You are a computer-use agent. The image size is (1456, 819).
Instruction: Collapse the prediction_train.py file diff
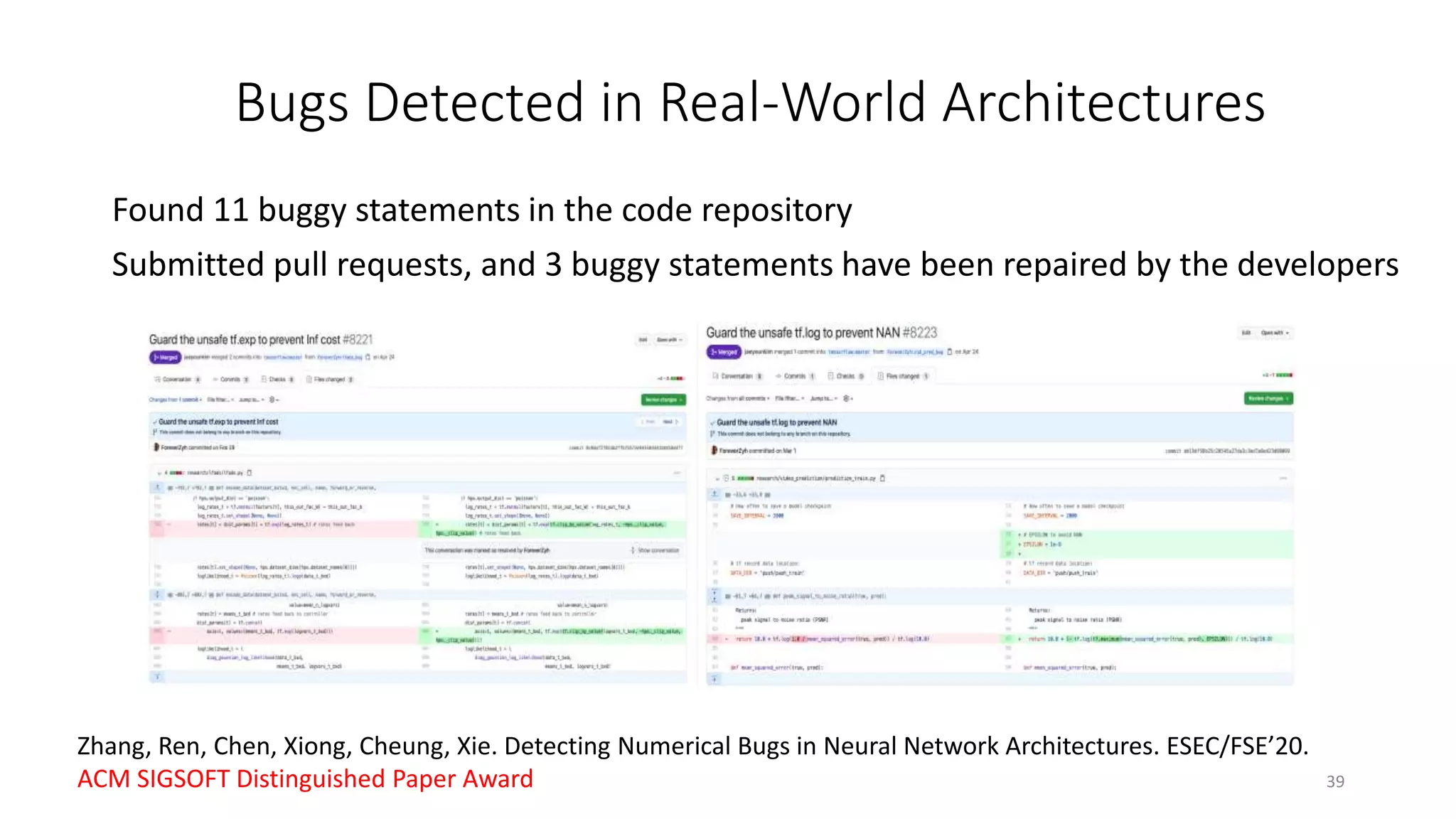pyautogui.click(x=717, y=478)
